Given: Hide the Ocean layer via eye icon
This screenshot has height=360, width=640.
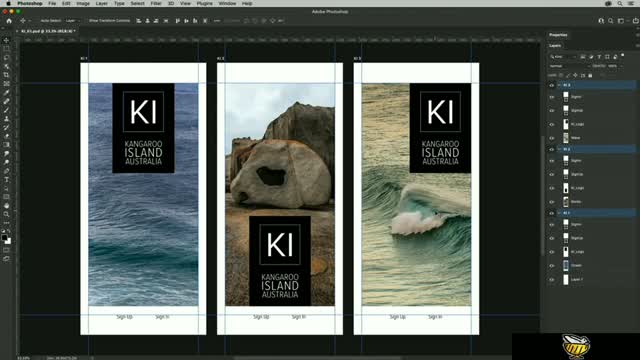Looking at the screenshot, I should 552,266.
